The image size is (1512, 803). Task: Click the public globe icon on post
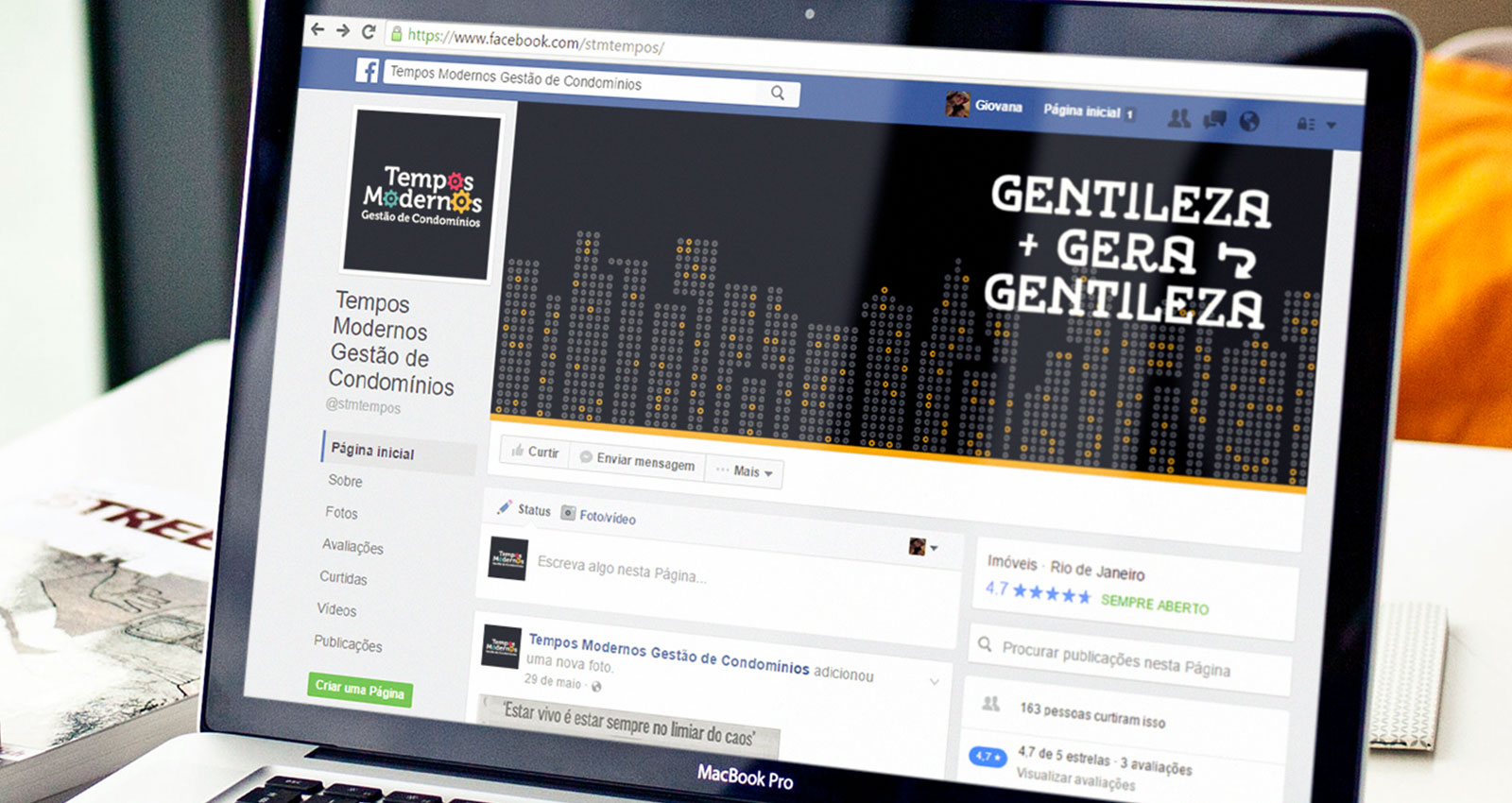[596, 686]
